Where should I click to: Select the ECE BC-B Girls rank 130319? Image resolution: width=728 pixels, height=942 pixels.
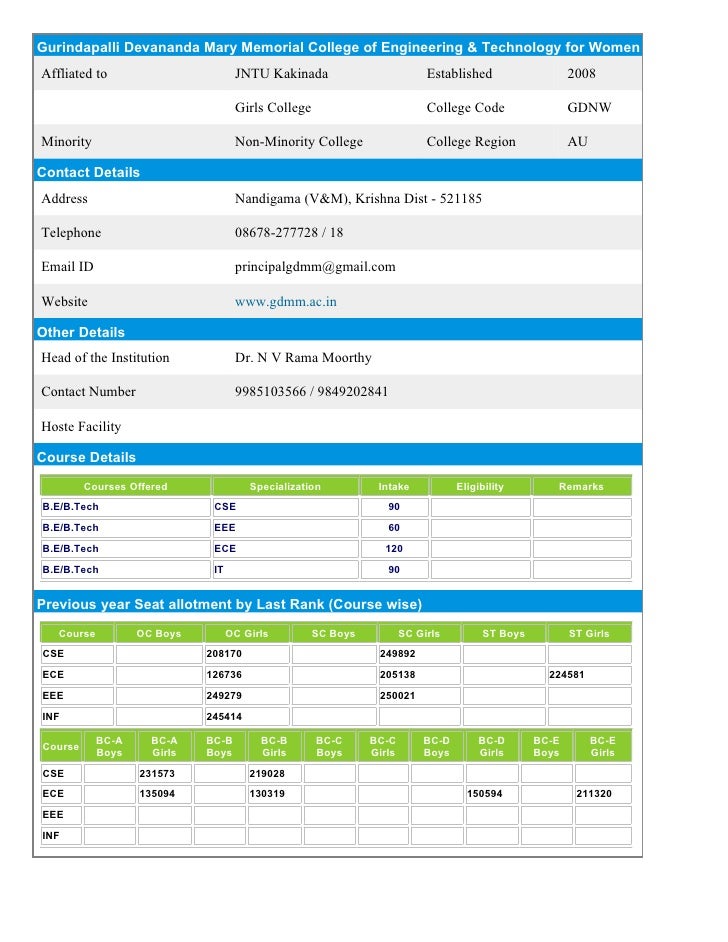click(x=267, y=794)
